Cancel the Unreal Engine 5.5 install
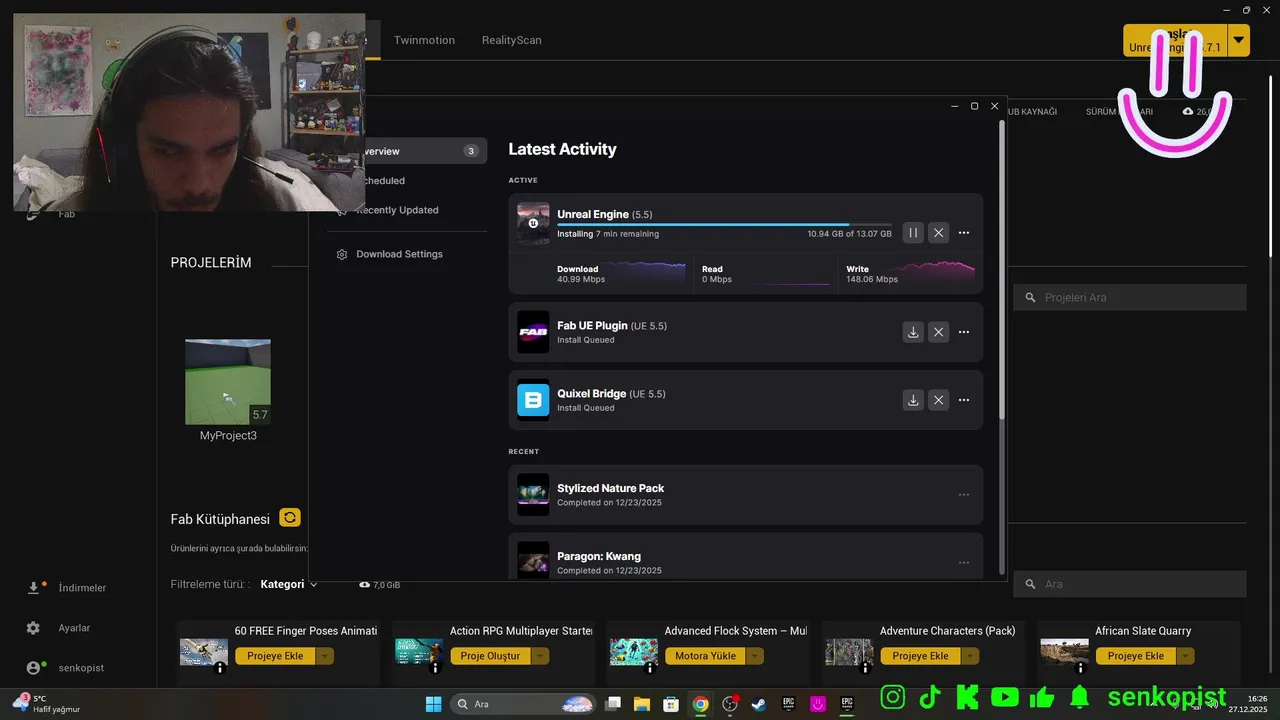The width and height of the screenshot is (1280, 720). (938, 233)
